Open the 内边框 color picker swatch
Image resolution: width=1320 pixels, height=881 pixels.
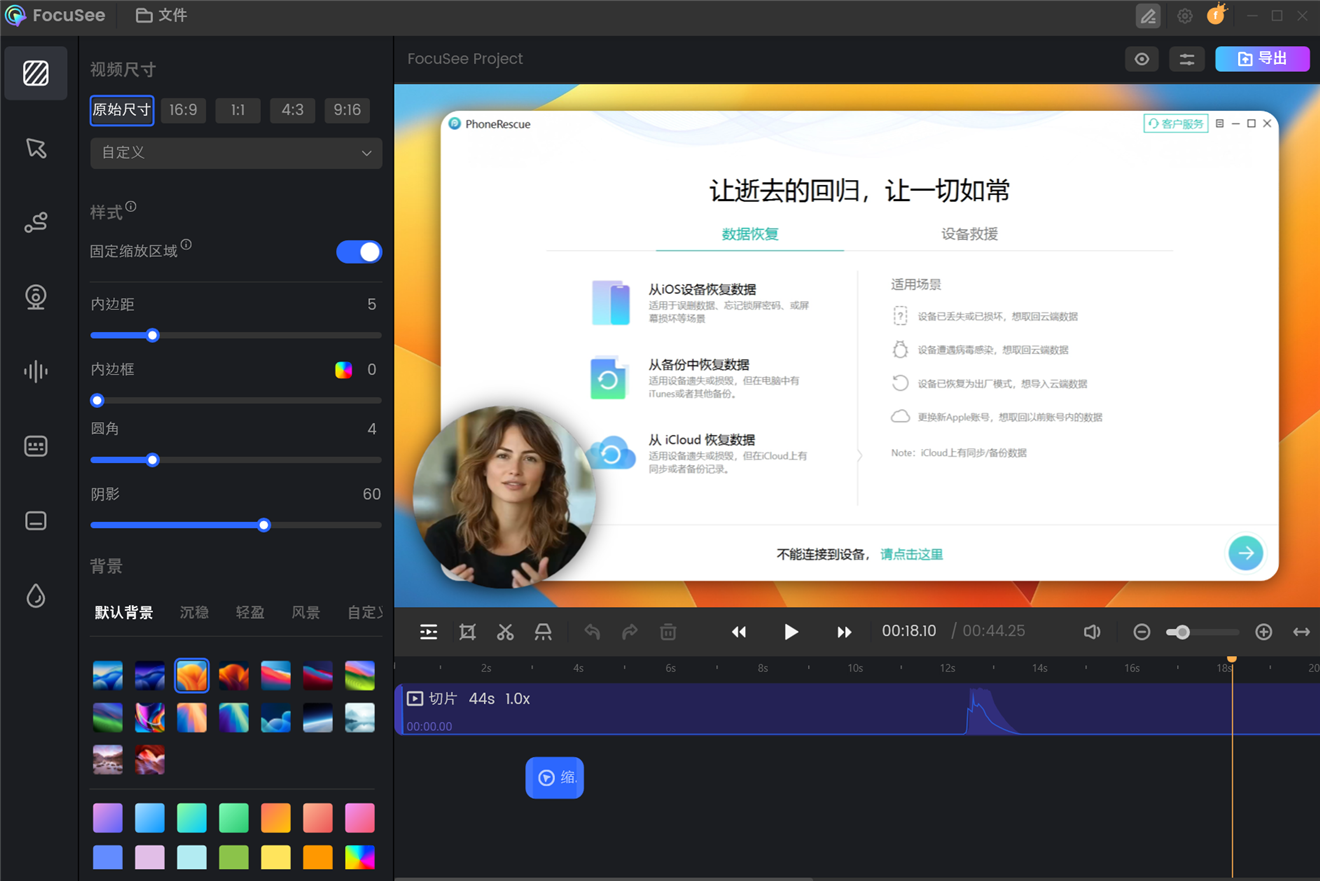pyautogui.click(x=343, y=370)
